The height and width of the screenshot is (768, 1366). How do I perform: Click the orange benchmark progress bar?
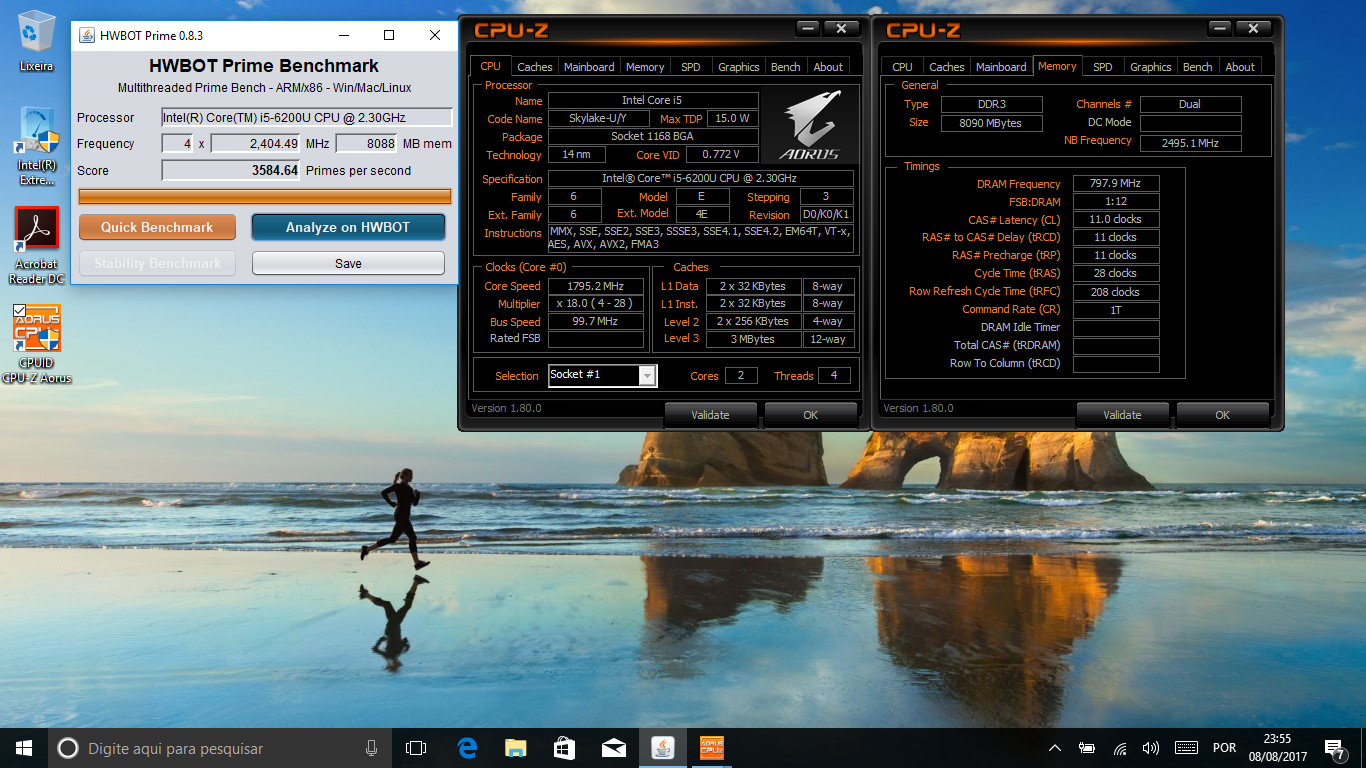tap(265, 197)
